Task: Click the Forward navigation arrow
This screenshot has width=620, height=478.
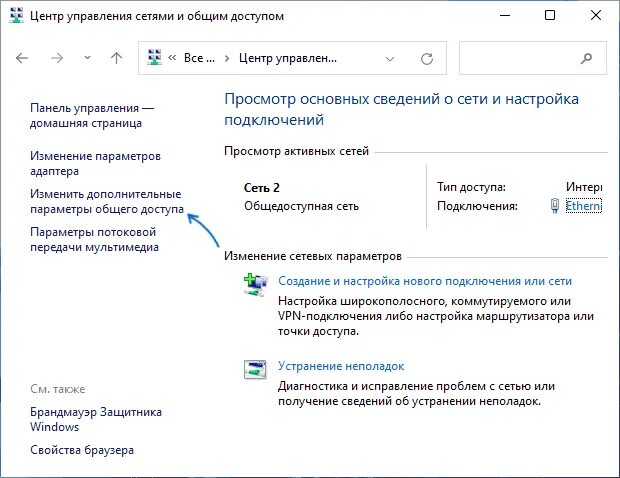Action: (x=57, y=59)
